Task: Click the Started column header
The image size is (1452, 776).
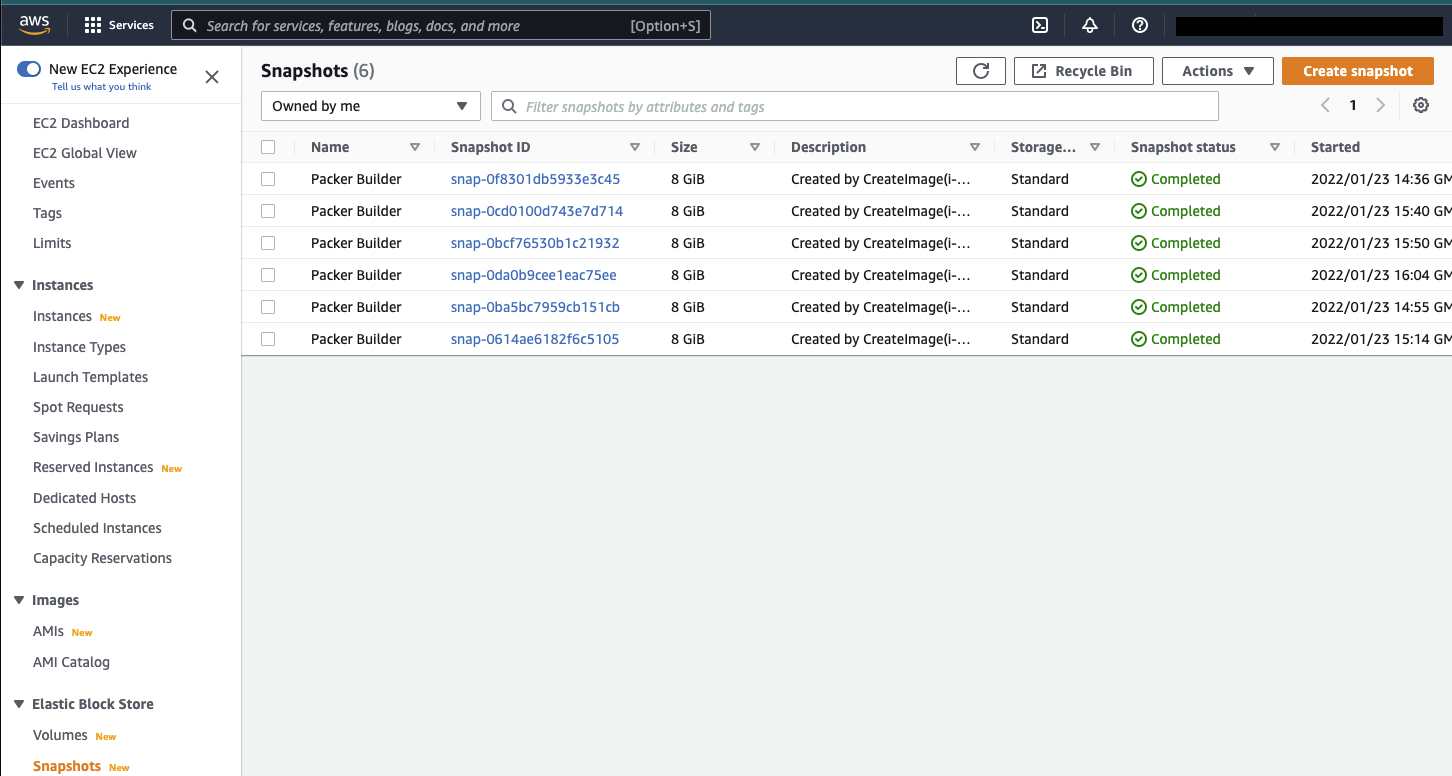Action: pos(1335,147)
